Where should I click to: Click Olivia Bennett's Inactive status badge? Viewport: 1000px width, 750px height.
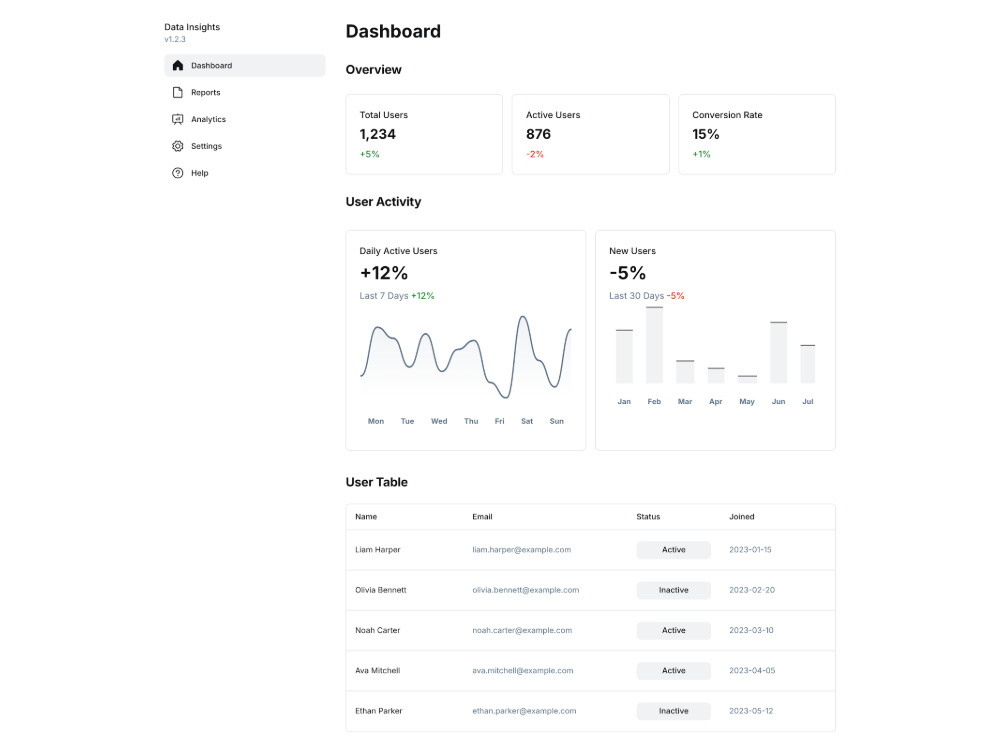(x=673, y=591)
